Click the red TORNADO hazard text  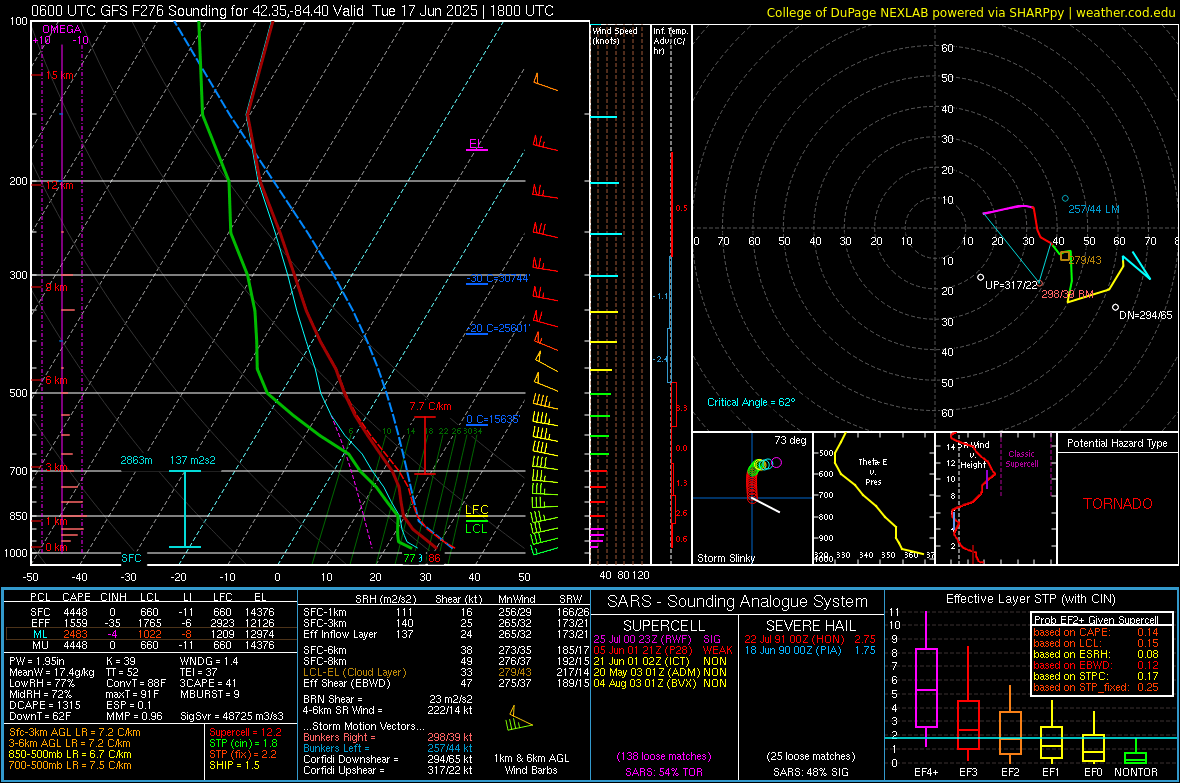click(1118, 504)
